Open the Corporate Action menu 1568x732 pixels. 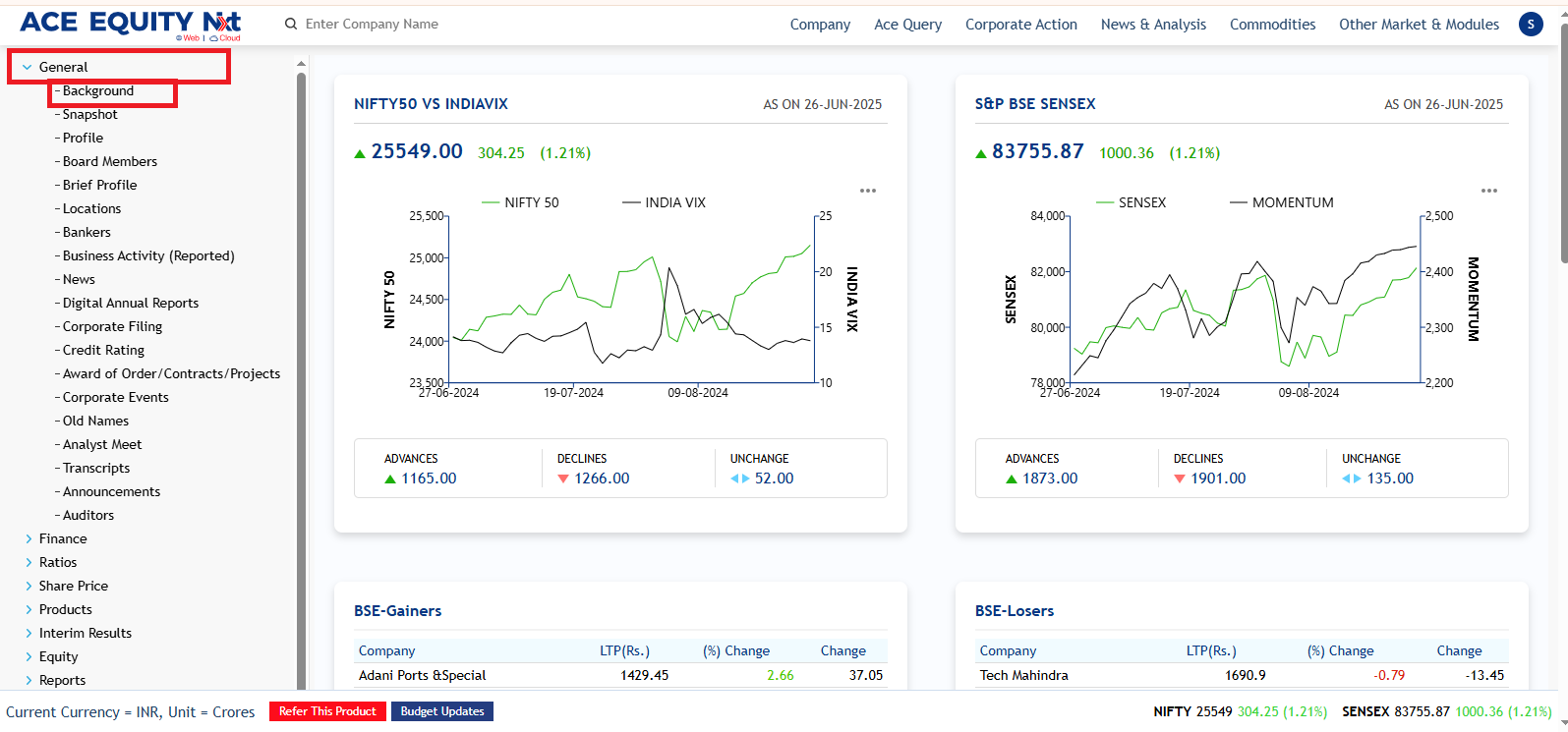(1020, 25)
